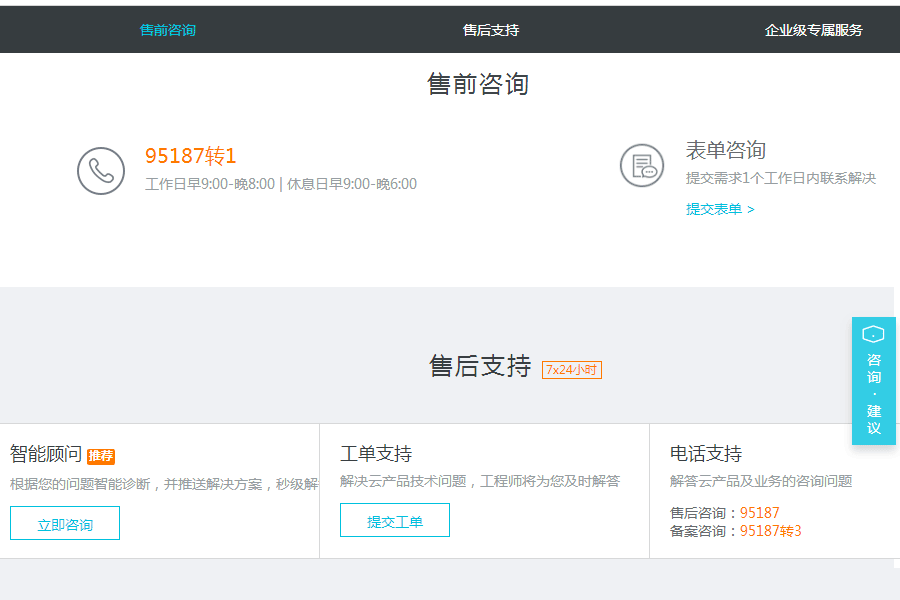The width and height of the screenshot is (900, 600).
Task: Click the telephone icon beside 95187转1
Action: (101, 171)
